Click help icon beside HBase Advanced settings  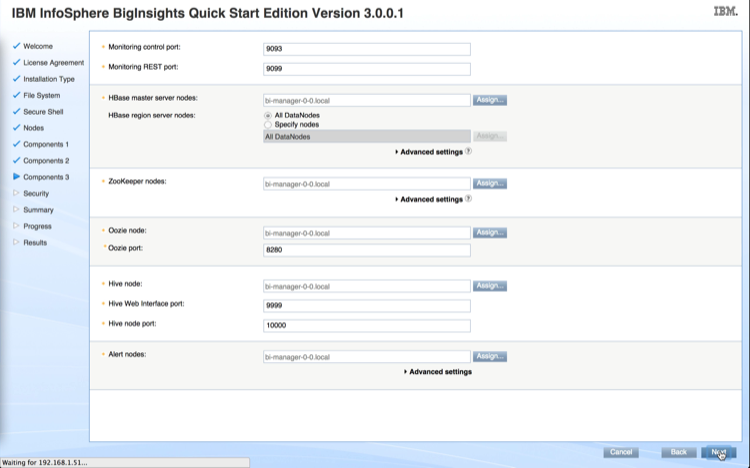[x=468, y=151]
